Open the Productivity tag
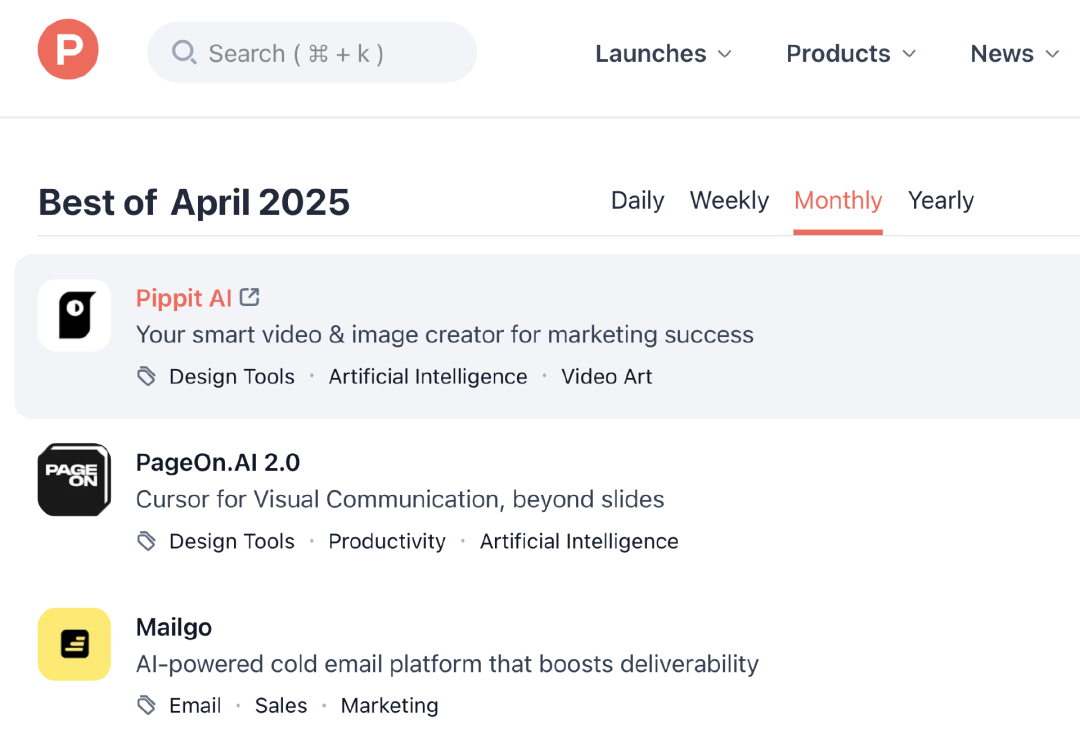This screenshot has height=756, width=1080. tap(387, 541)
